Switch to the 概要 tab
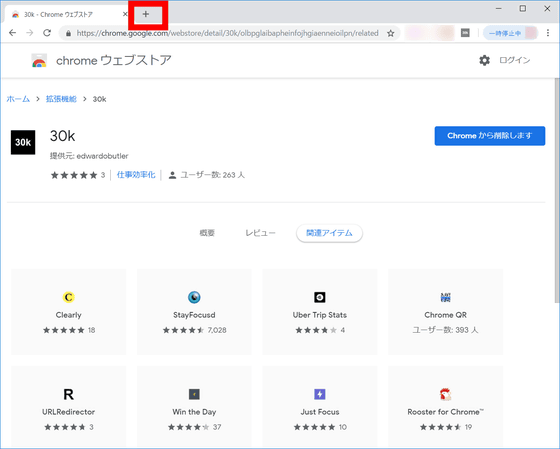 click(207, 233)
